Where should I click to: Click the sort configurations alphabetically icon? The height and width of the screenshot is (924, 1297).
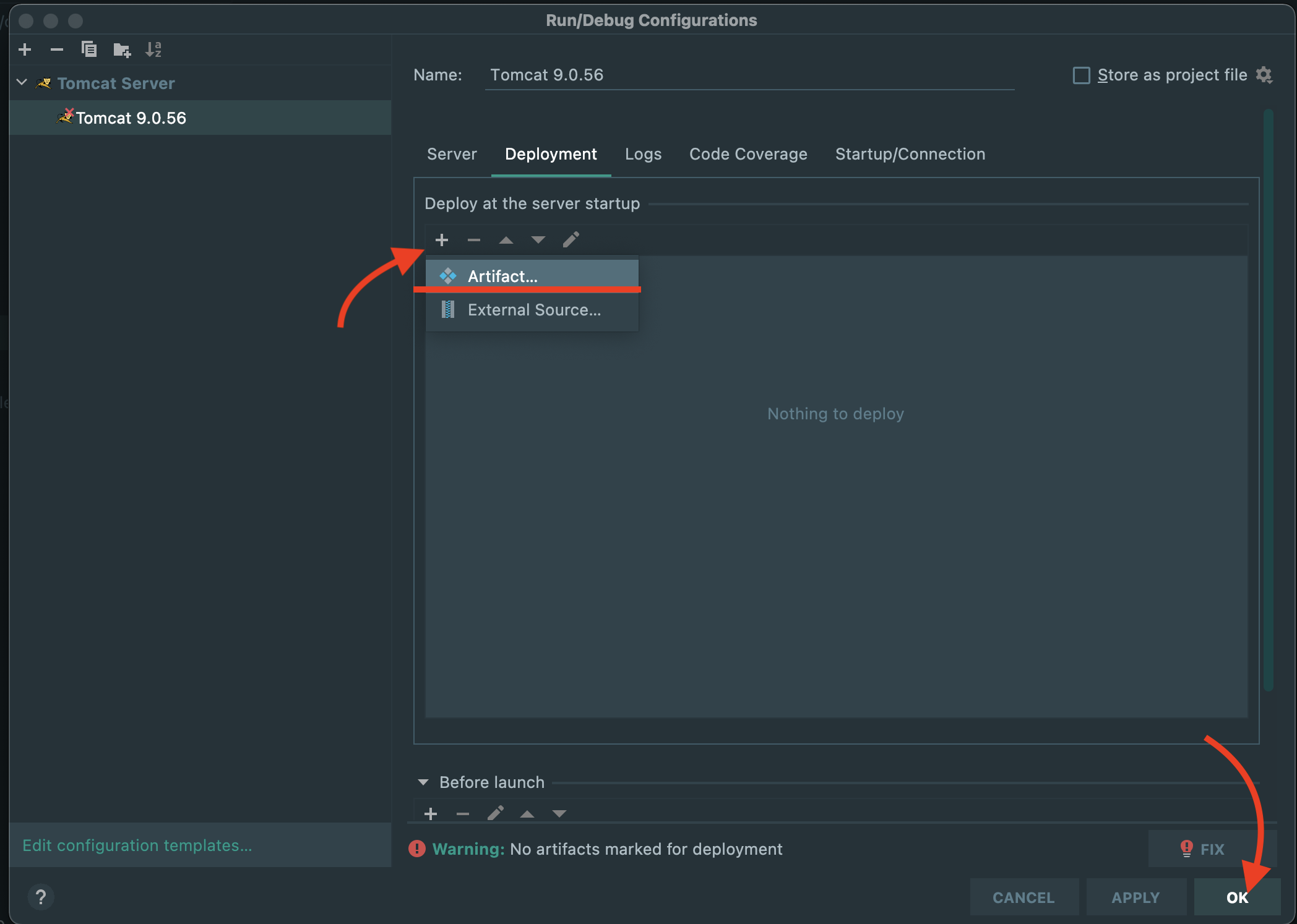click(x=153, y=49)
